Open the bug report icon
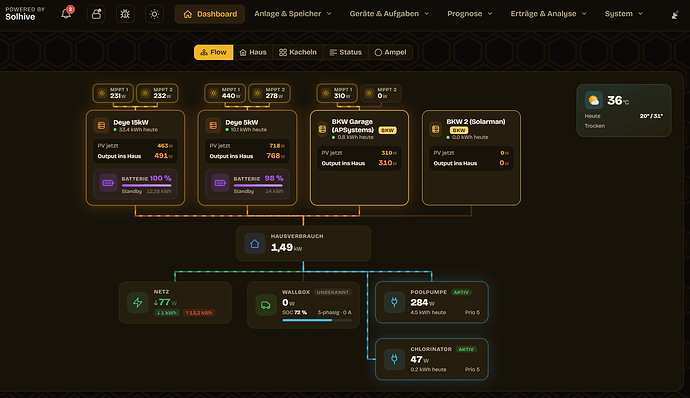Image resolution: width=690 pixels, height=398 pixels. [125, 14]
